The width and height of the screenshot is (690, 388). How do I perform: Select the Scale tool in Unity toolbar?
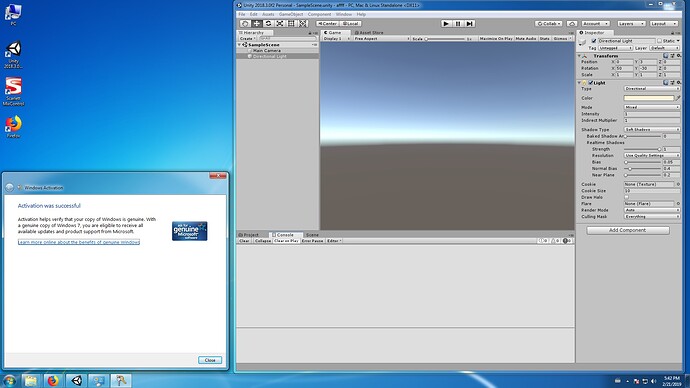(279, 23)
